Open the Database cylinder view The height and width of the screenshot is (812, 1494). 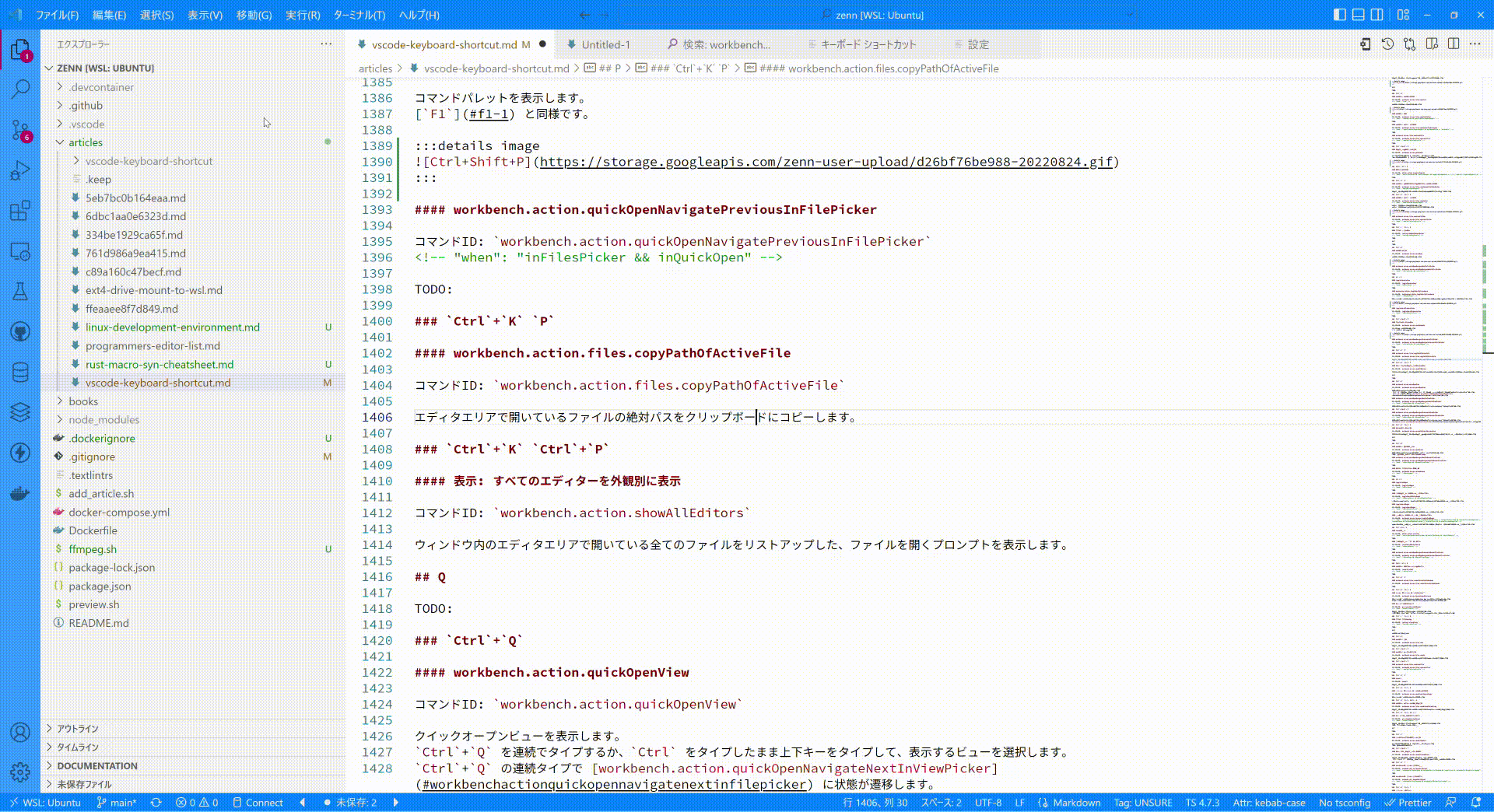pos(20,373)
